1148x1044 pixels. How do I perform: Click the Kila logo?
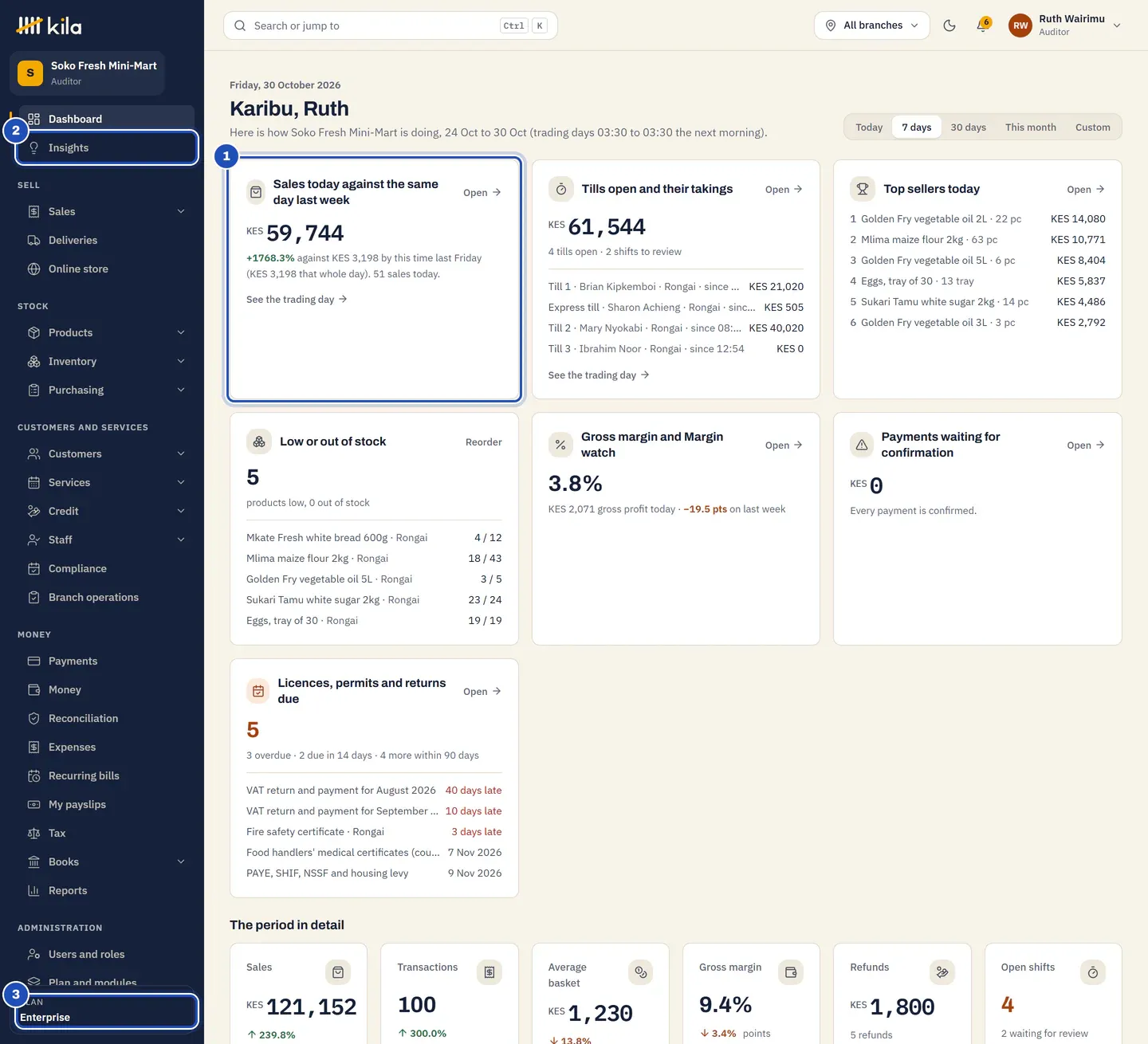[x=49, y=26]
